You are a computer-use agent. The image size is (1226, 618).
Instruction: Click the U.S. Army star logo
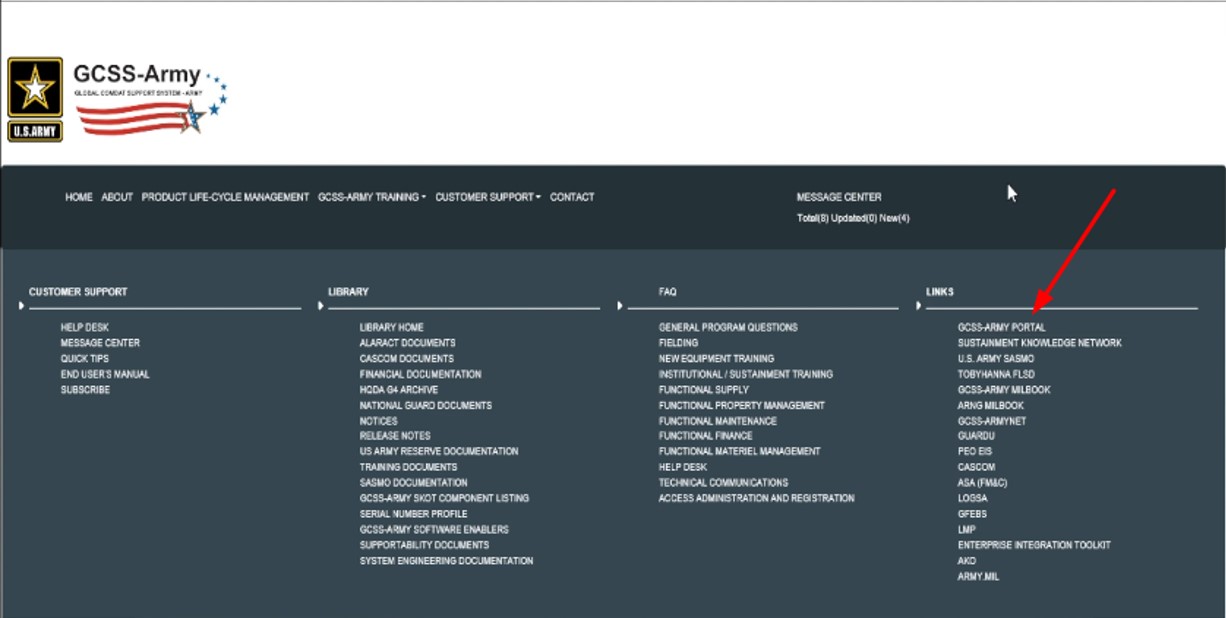click(35, 99)
